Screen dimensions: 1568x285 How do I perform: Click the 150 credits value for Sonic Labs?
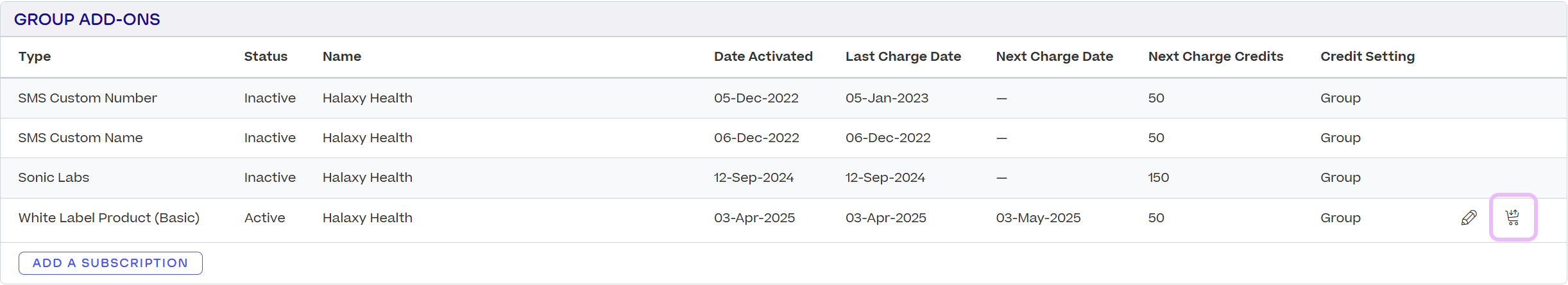1159,177
